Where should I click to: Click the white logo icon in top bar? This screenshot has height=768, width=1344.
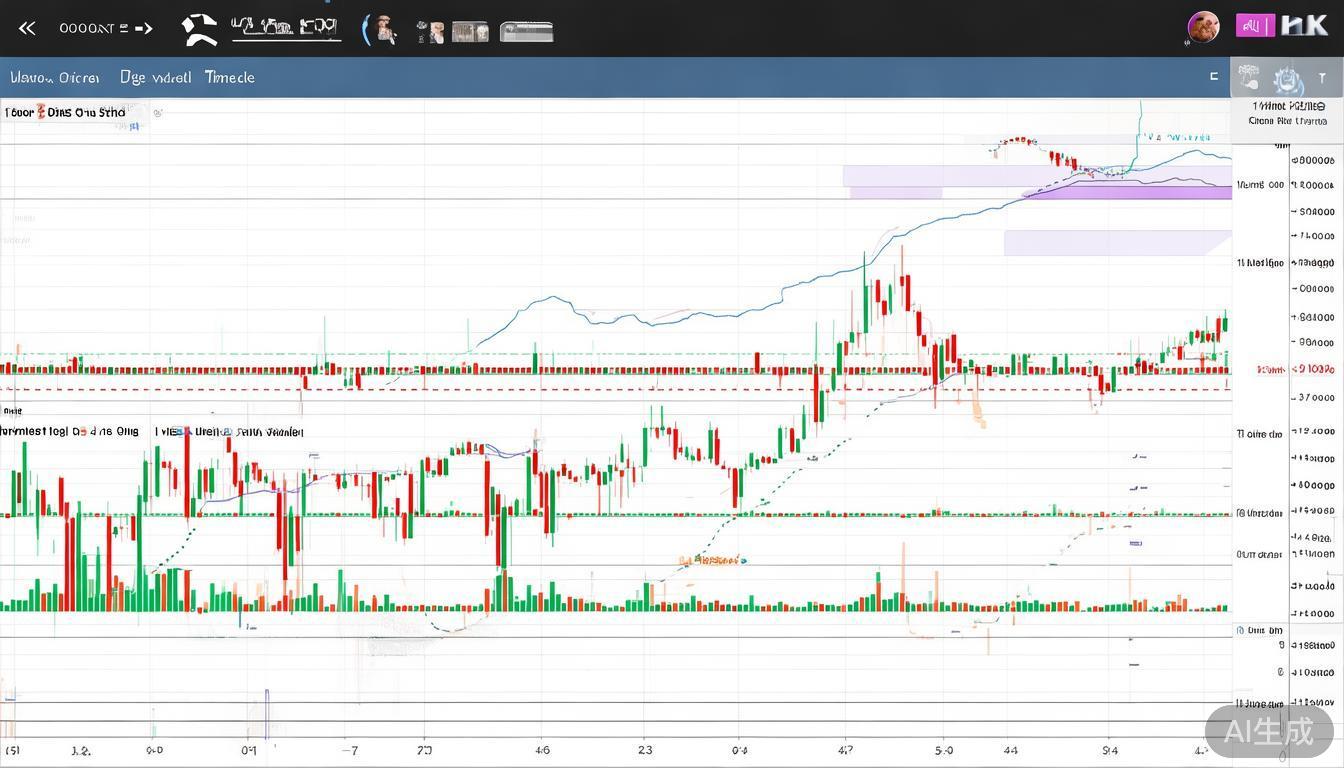pyautogui.click(x=199, y=29)
